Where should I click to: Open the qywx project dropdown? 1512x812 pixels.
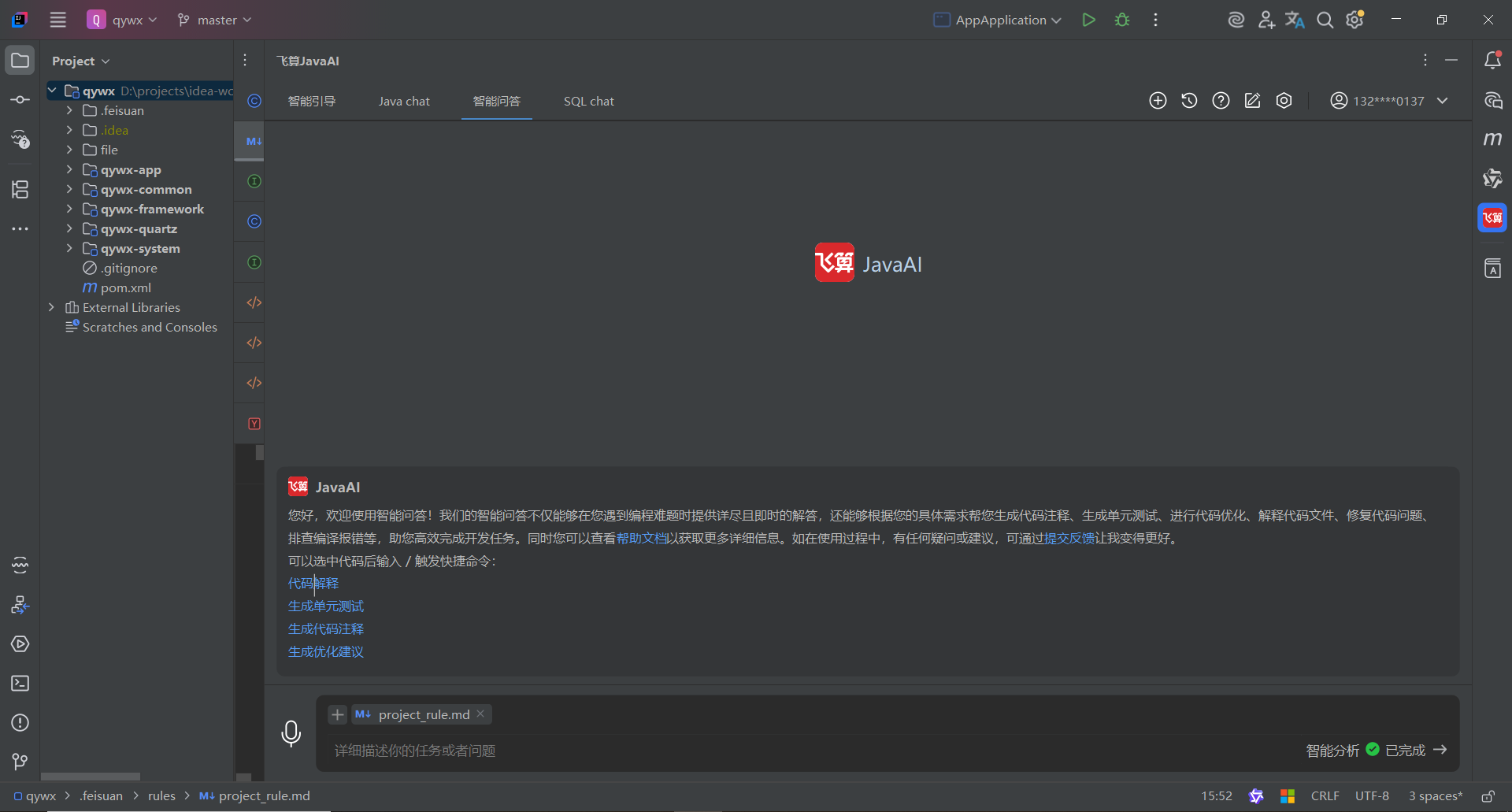pyautogui.click(x=123, y=20)
